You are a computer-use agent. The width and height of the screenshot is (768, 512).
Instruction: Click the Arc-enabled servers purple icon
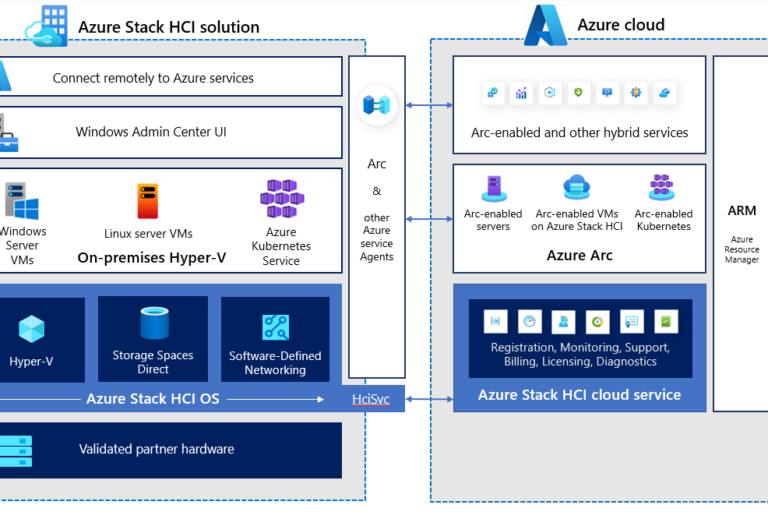(x=493, y=189)
